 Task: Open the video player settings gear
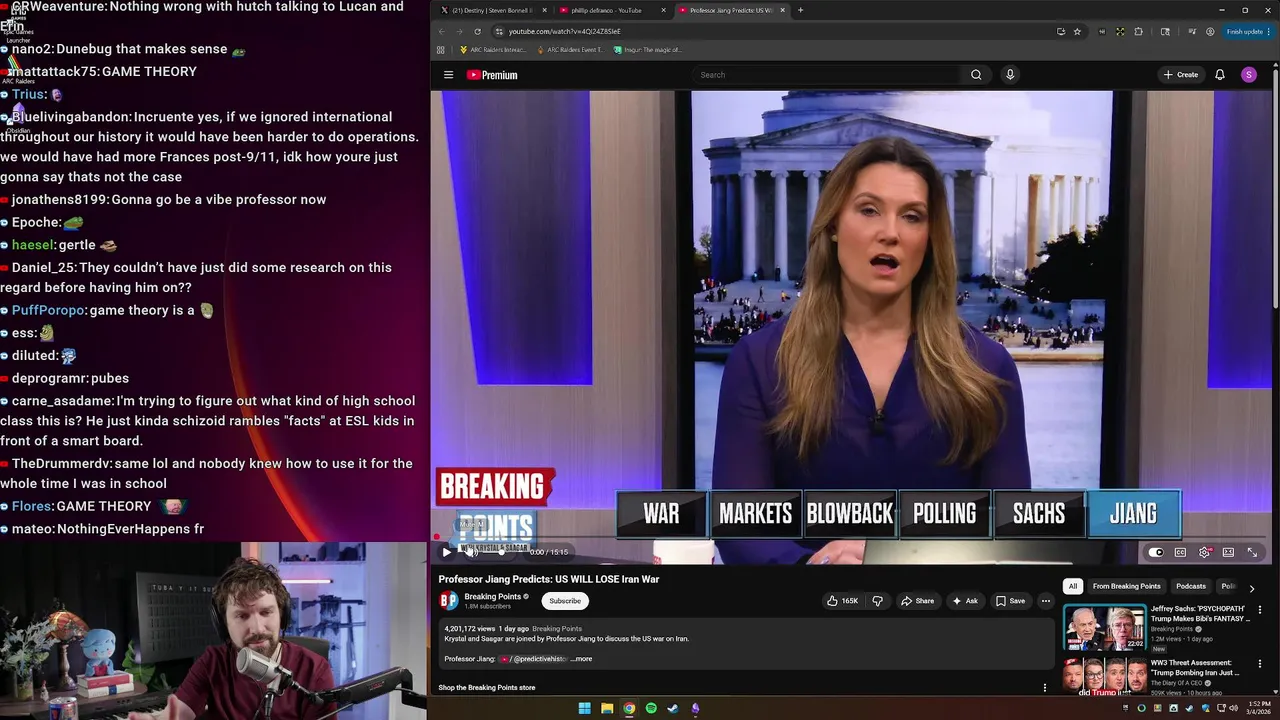click(x=1204, y=552)
